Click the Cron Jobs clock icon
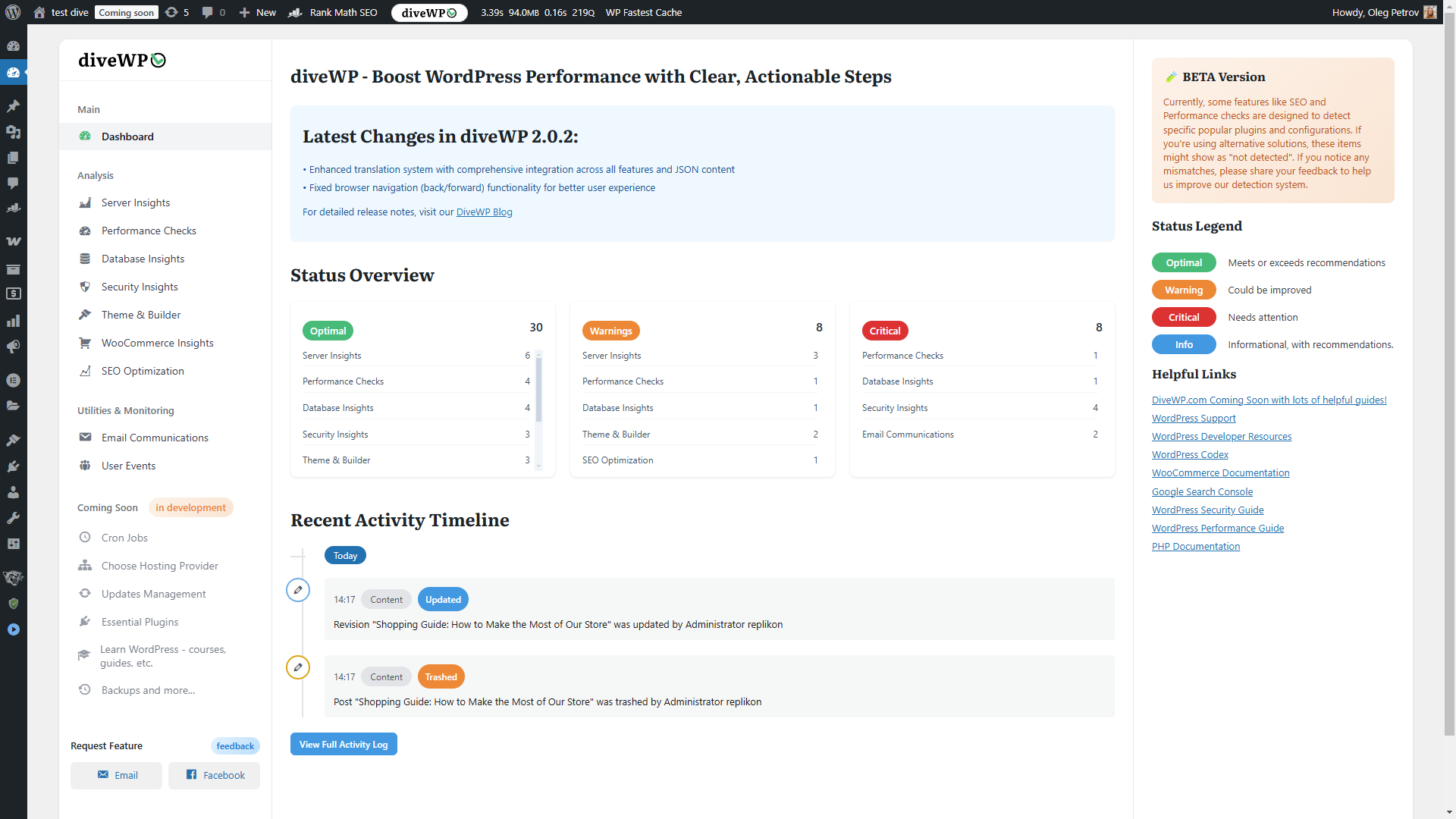The image size is (1456, 819). tap(85, 538)
